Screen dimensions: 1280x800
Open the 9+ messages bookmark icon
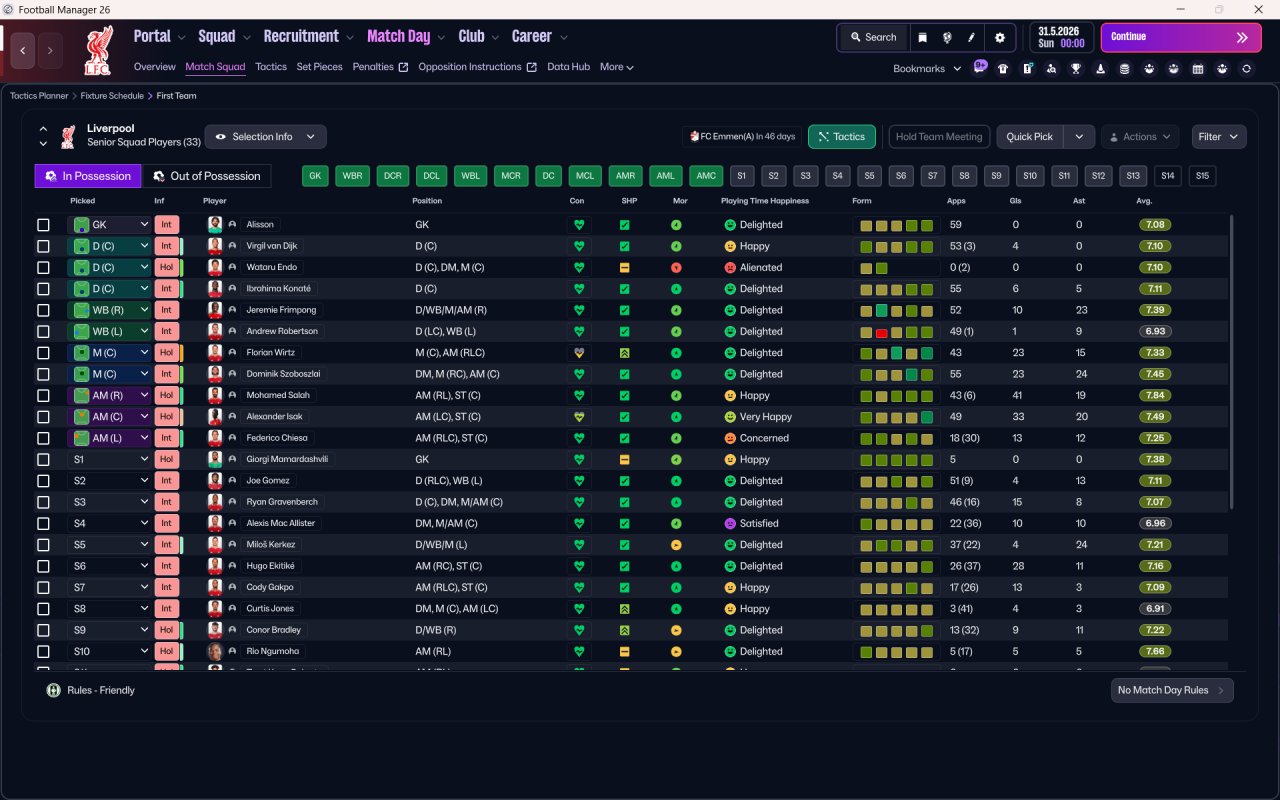click(980, 67)
